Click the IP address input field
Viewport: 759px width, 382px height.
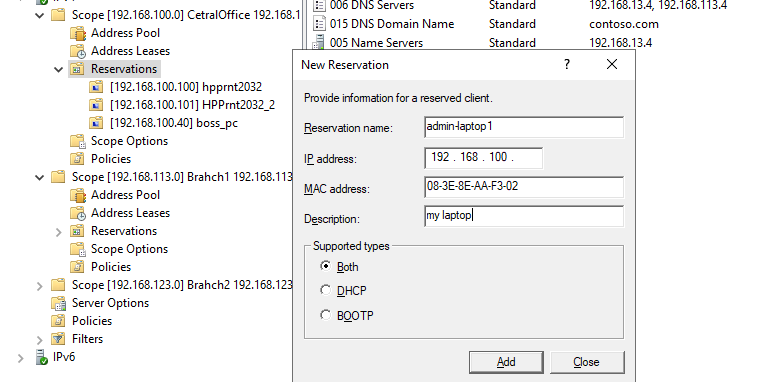point(483,158)
